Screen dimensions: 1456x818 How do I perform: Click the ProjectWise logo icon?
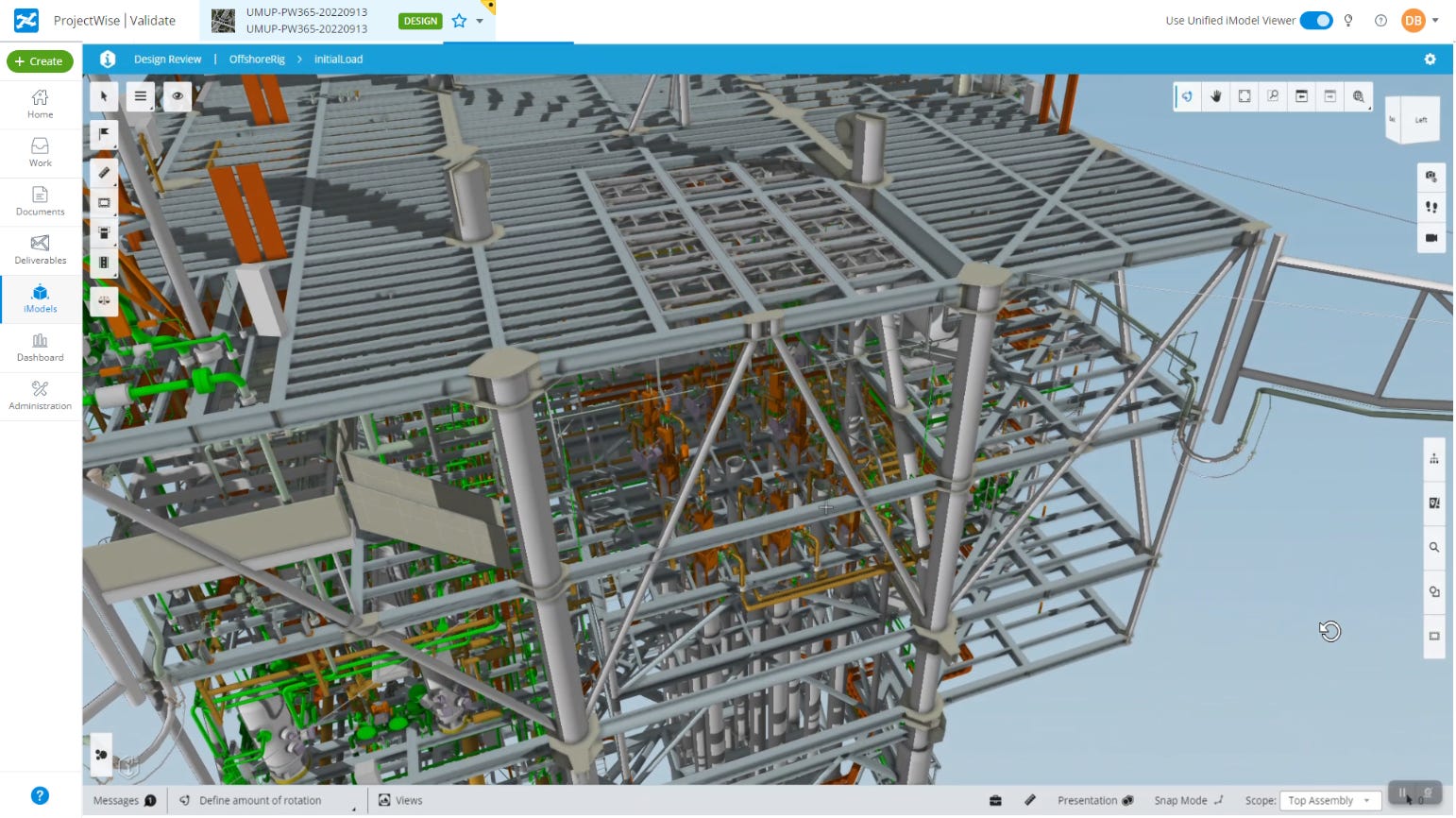26,20
